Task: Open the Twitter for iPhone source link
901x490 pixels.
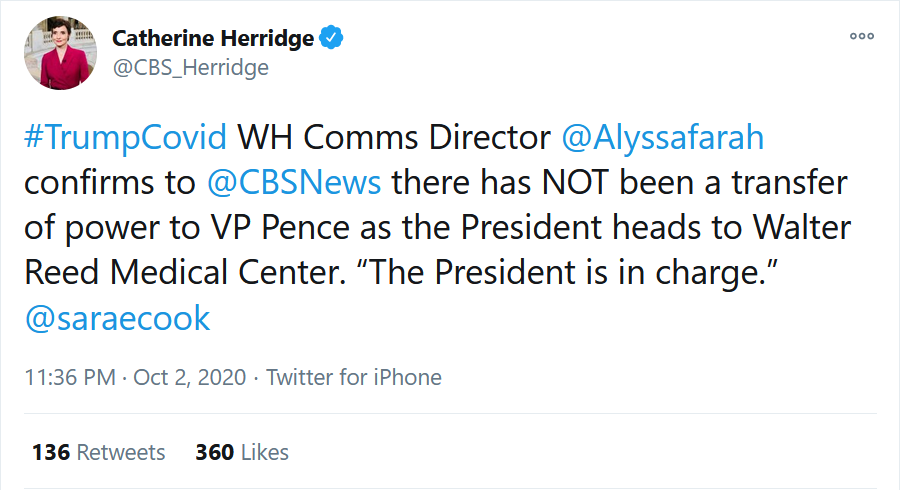Action: click(x=353, y=377)
